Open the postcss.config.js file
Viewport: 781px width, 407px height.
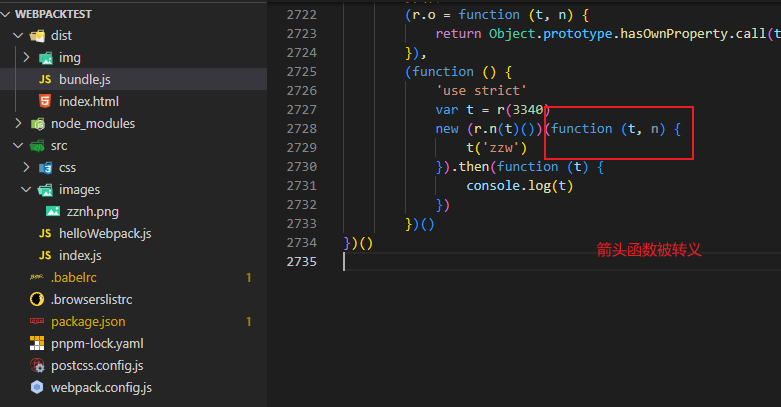(97, 366)
